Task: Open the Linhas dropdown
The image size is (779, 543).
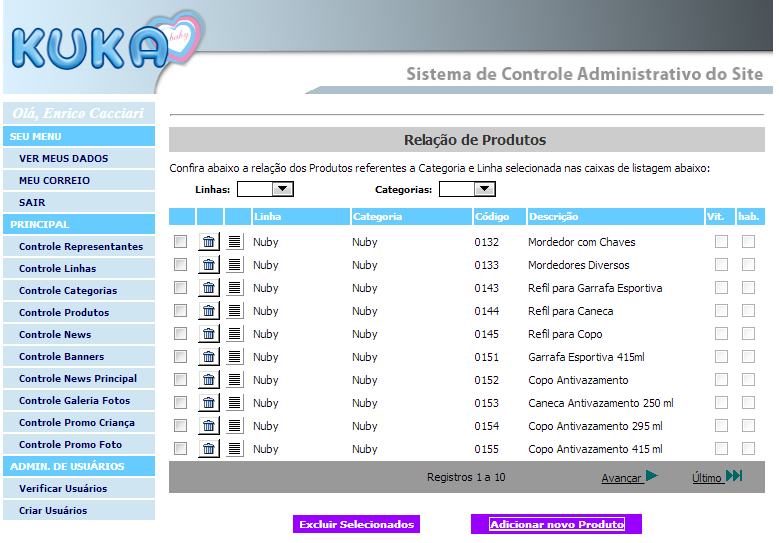Action: [265, 189]
